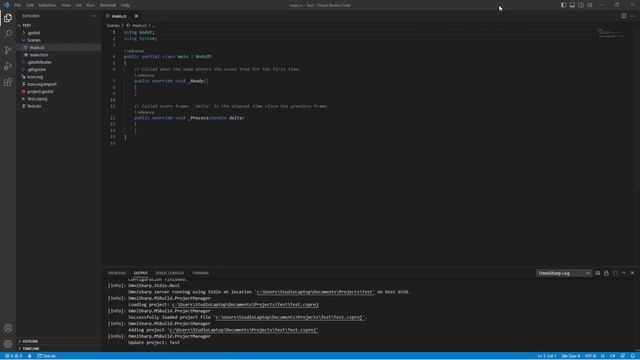Open main.tscn in the file tree
640x360 pixels.
point(58,55)
